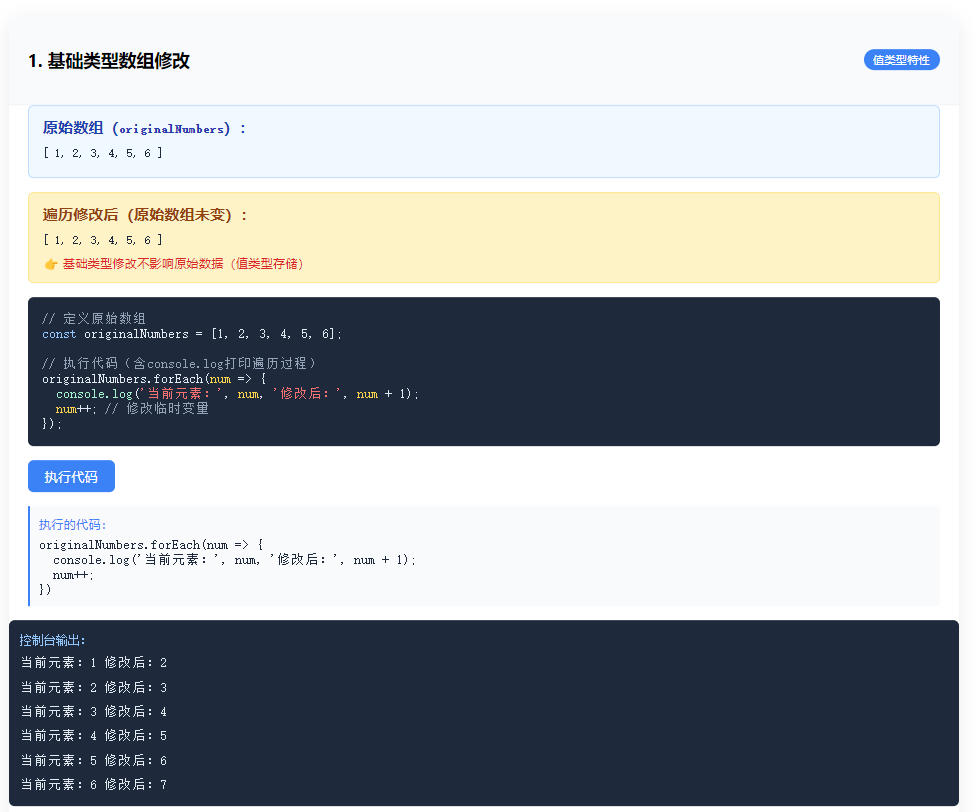
Task: Click output row 当前元素: 3 修改后: 4
Action: click(x=93, y=712)
